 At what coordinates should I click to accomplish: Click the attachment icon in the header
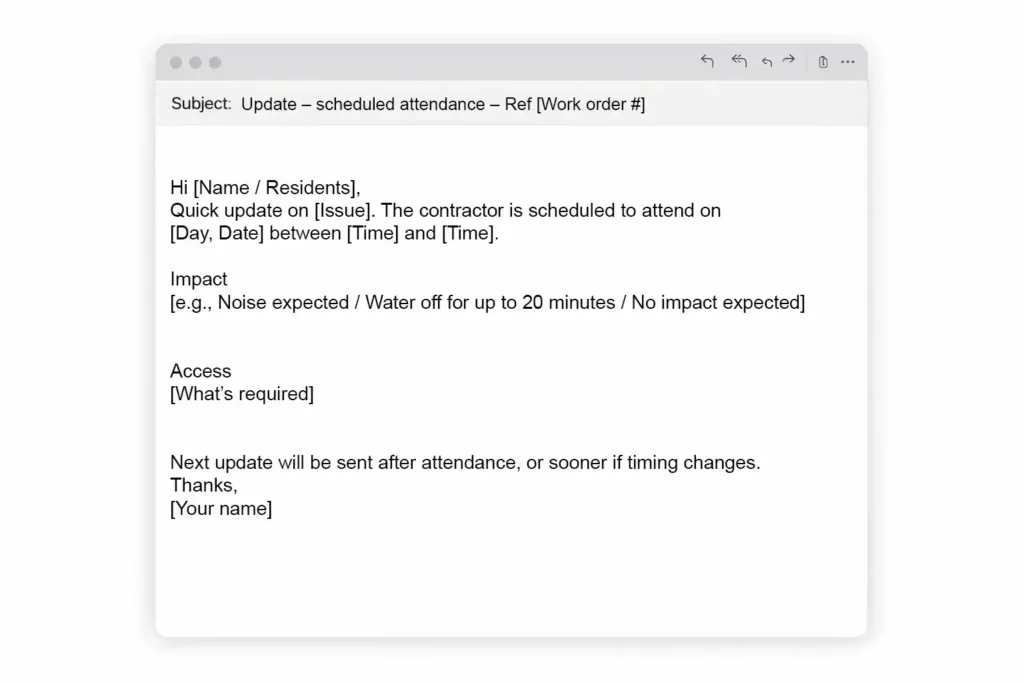pos(823,62)
